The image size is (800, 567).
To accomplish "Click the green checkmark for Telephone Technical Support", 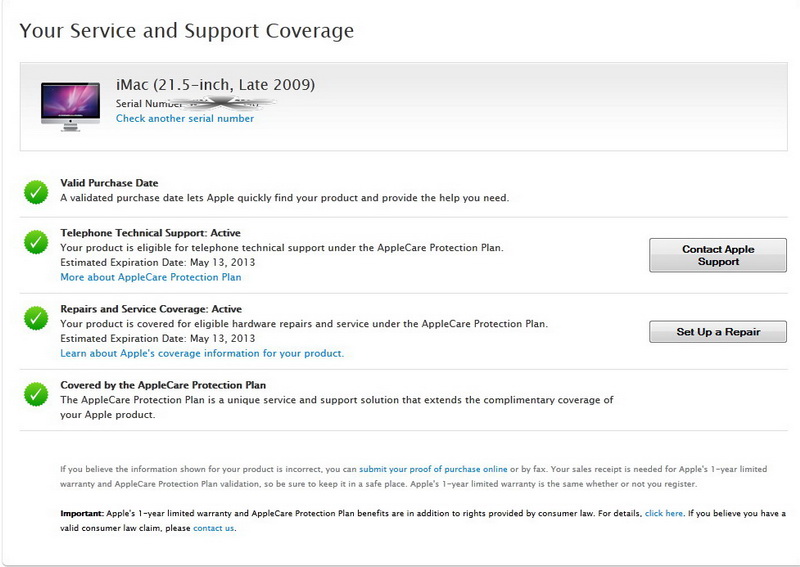I will tap(36, 241).
